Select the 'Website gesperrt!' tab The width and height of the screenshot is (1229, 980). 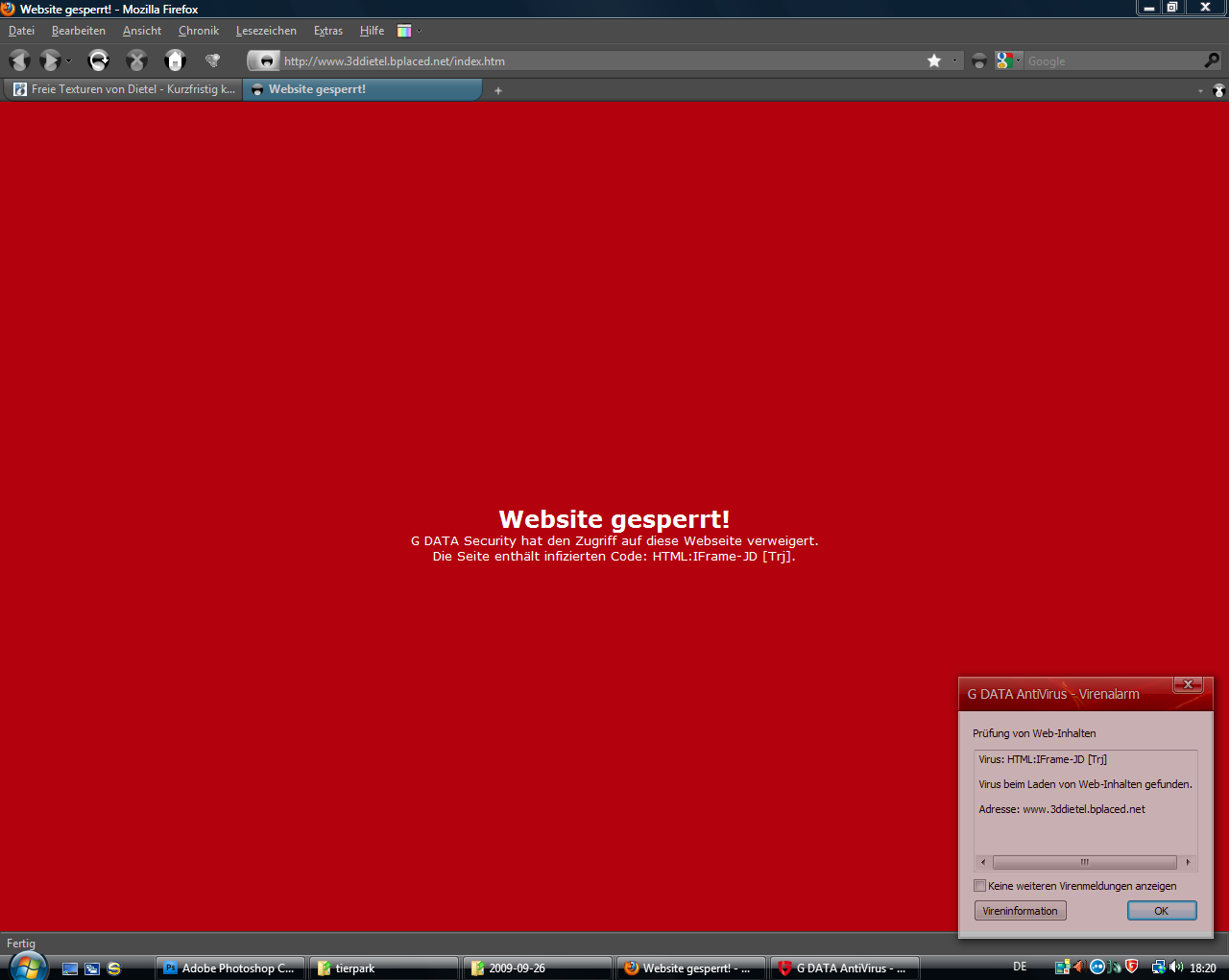point(362,89)
